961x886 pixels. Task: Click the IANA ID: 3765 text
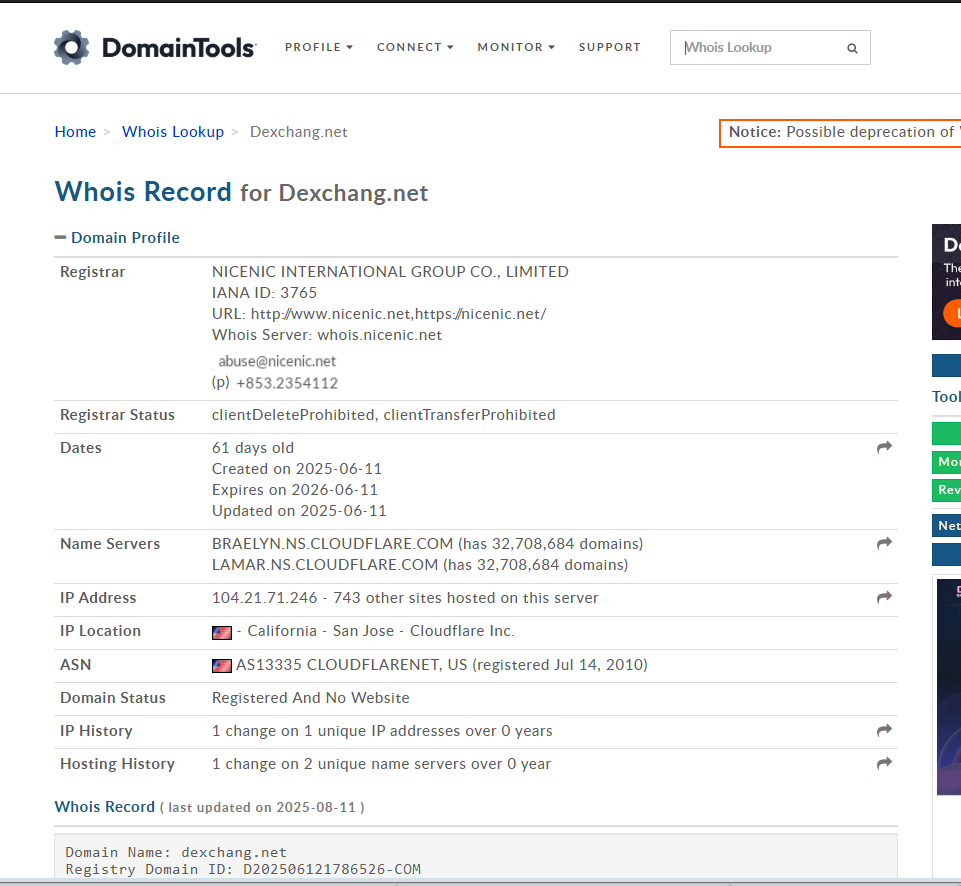click(x=264, y=293)
